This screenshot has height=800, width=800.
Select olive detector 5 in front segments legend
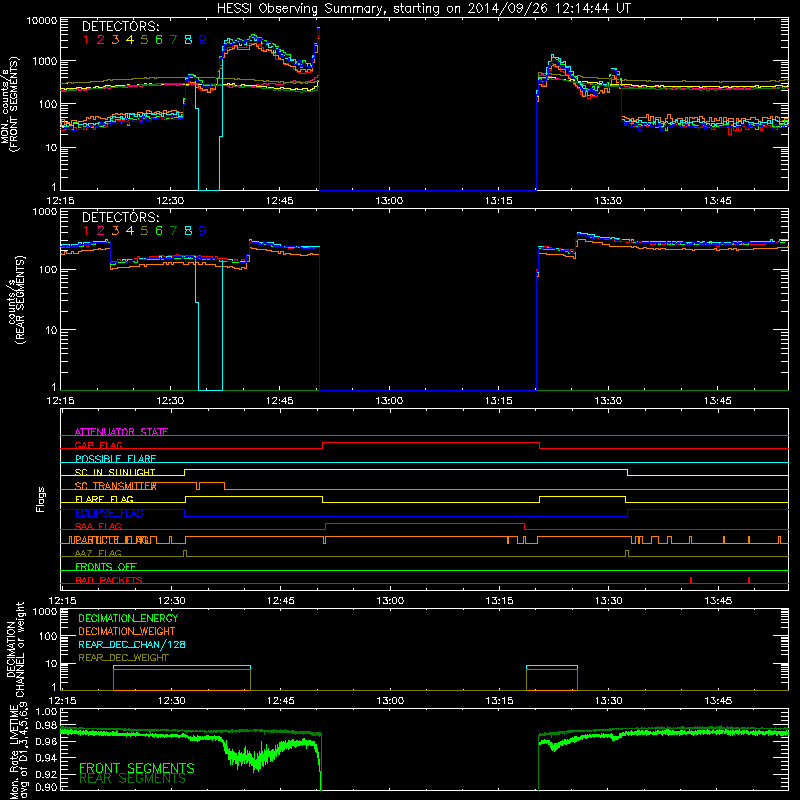tap(144, 40)
